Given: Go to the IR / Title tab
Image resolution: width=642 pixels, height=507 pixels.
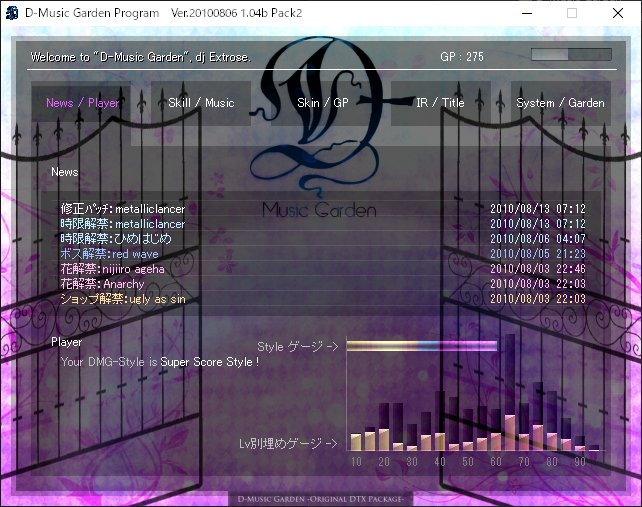Looking at the screenshot, I should 439,103.
